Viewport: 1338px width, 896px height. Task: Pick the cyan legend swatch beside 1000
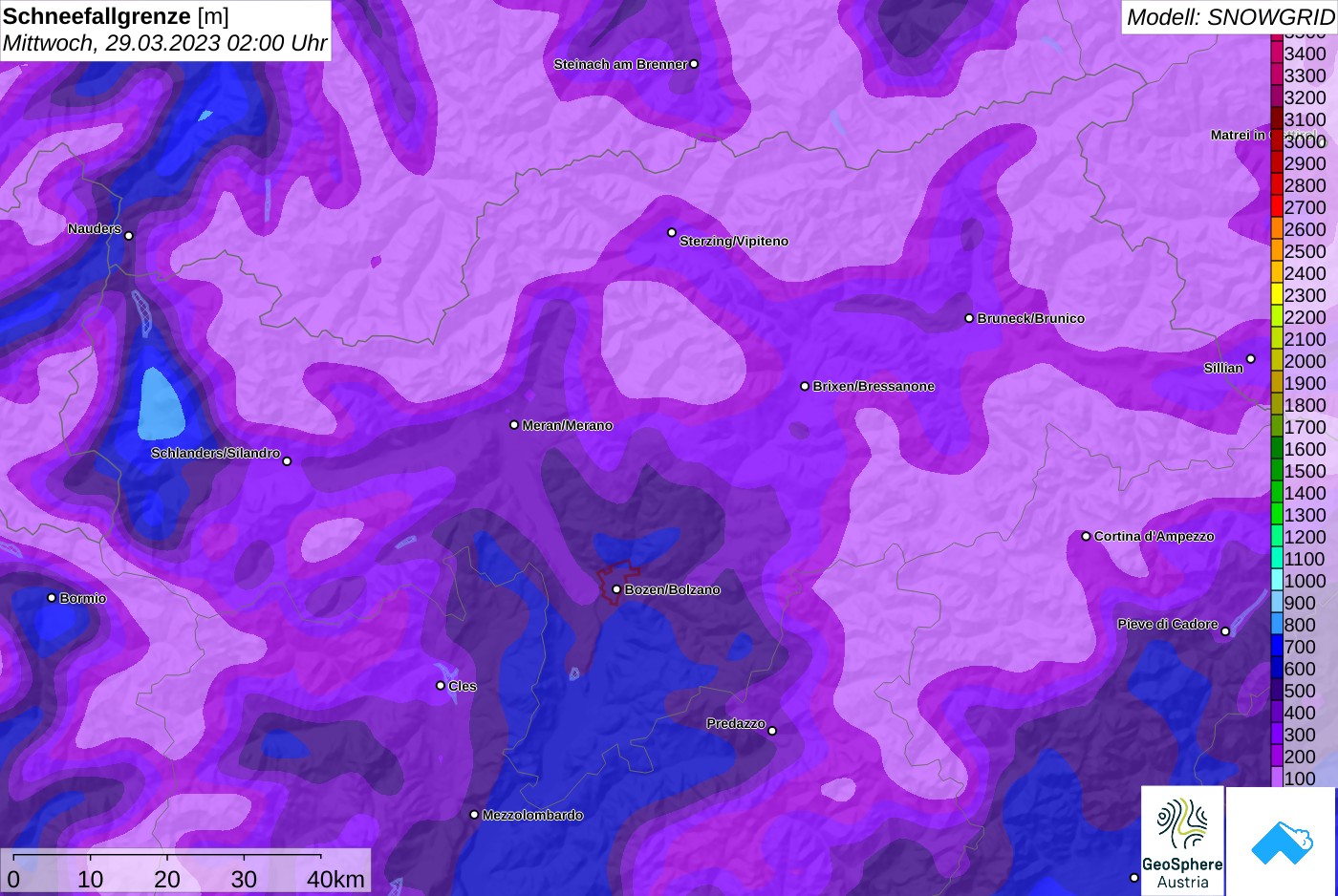point(1277,580)
